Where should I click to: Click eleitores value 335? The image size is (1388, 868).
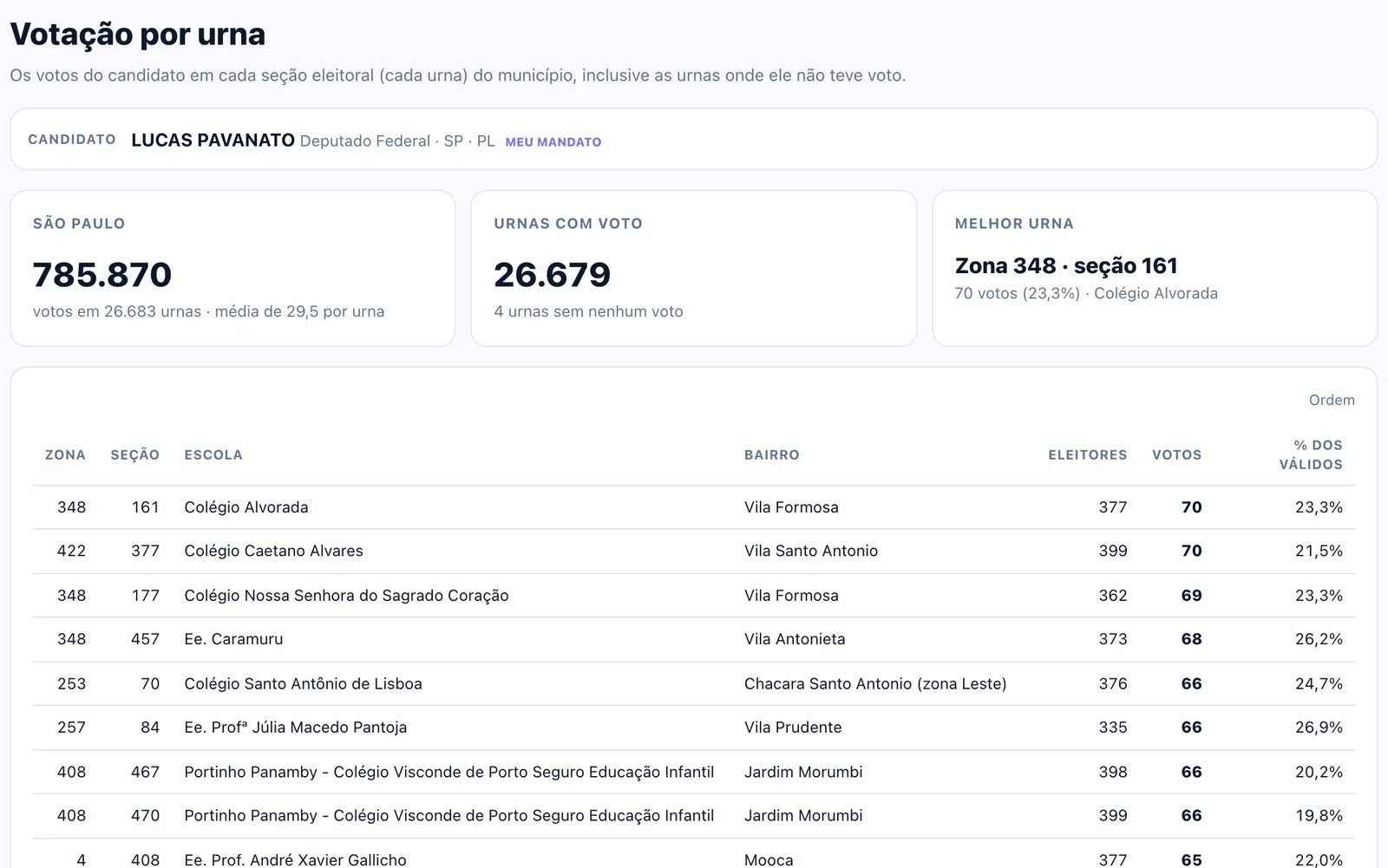tap(1113, 728)
